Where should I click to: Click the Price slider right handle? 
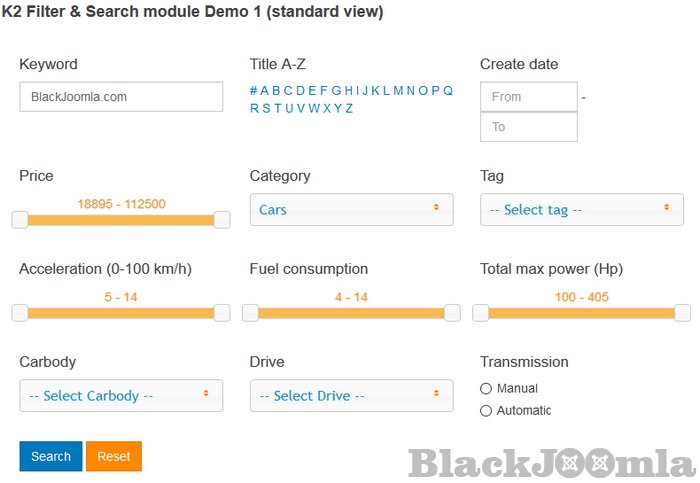click(222, 220)
